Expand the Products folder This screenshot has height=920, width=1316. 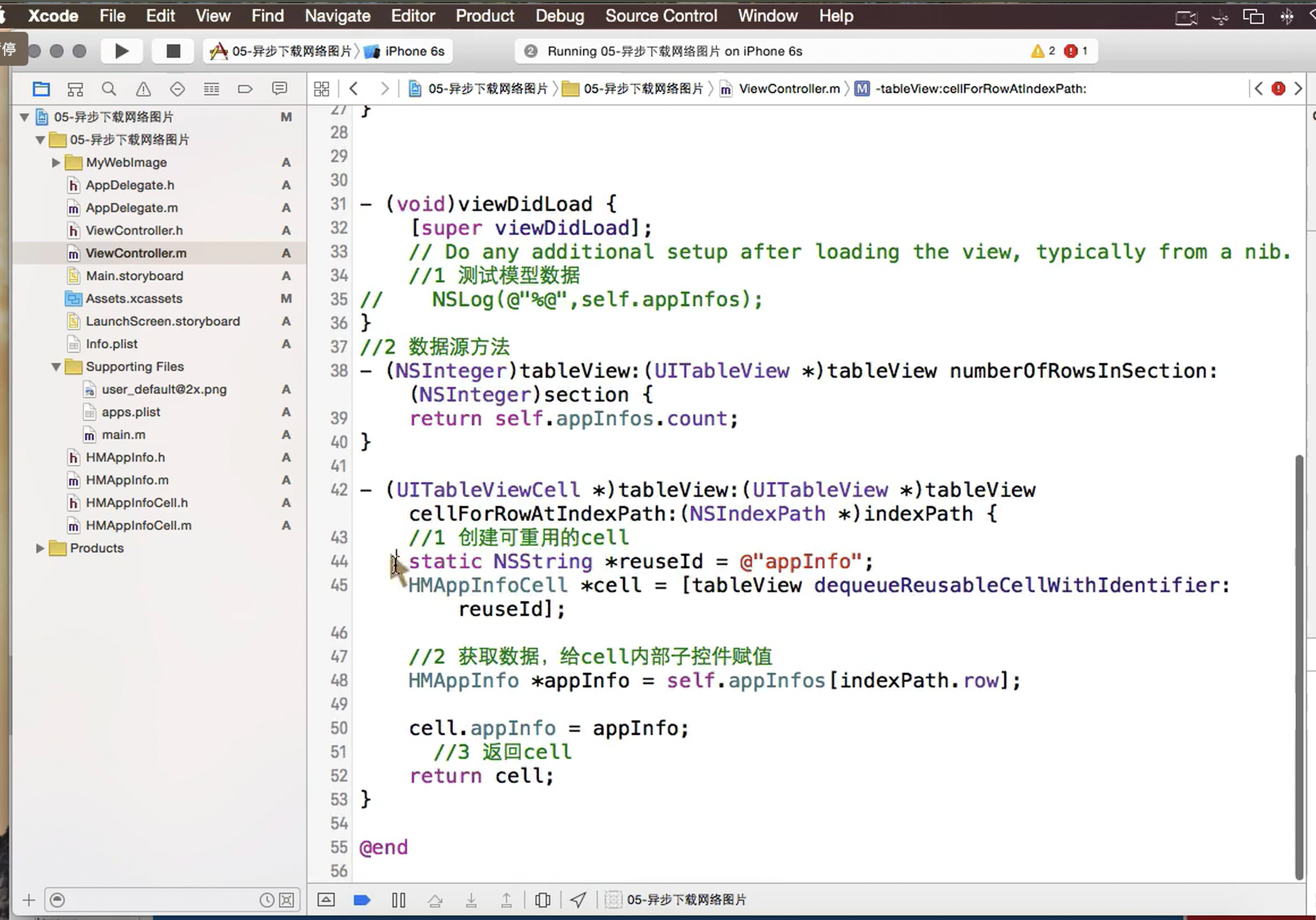40,548
